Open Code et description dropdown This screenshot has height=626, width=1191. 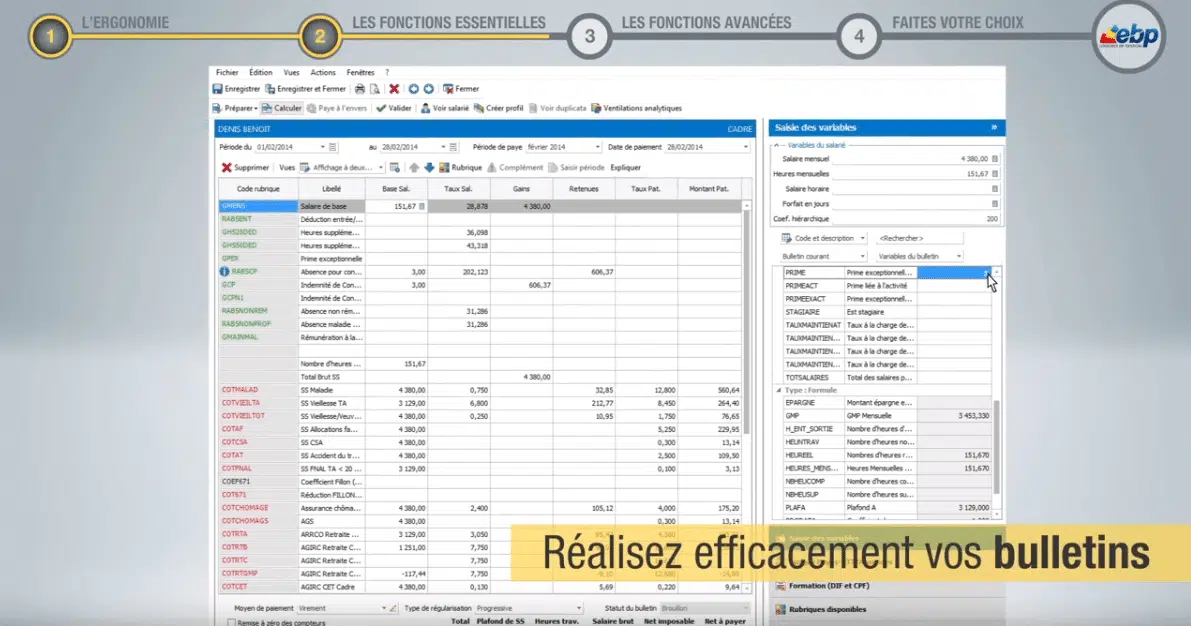click(x=824, y=238)
